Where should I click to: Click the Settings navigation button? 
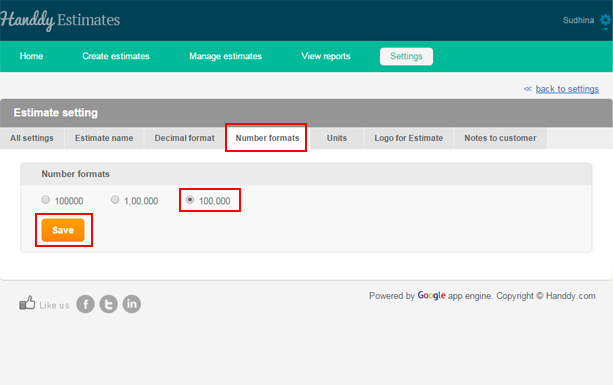tap(406, 56)
